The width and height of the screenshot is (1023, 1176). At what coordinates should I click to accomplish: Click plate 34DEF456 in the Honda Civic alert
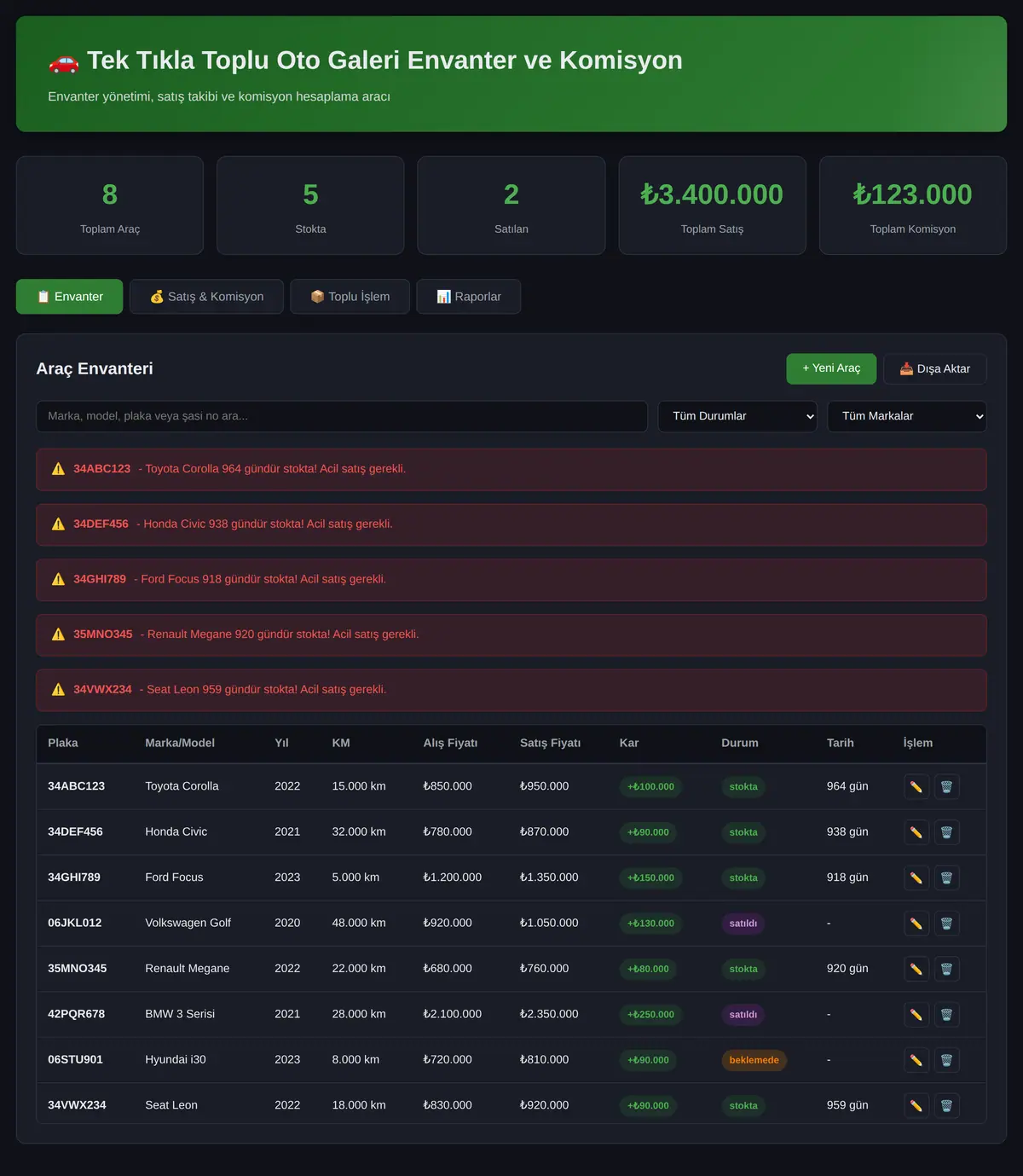tap(101, 524)
